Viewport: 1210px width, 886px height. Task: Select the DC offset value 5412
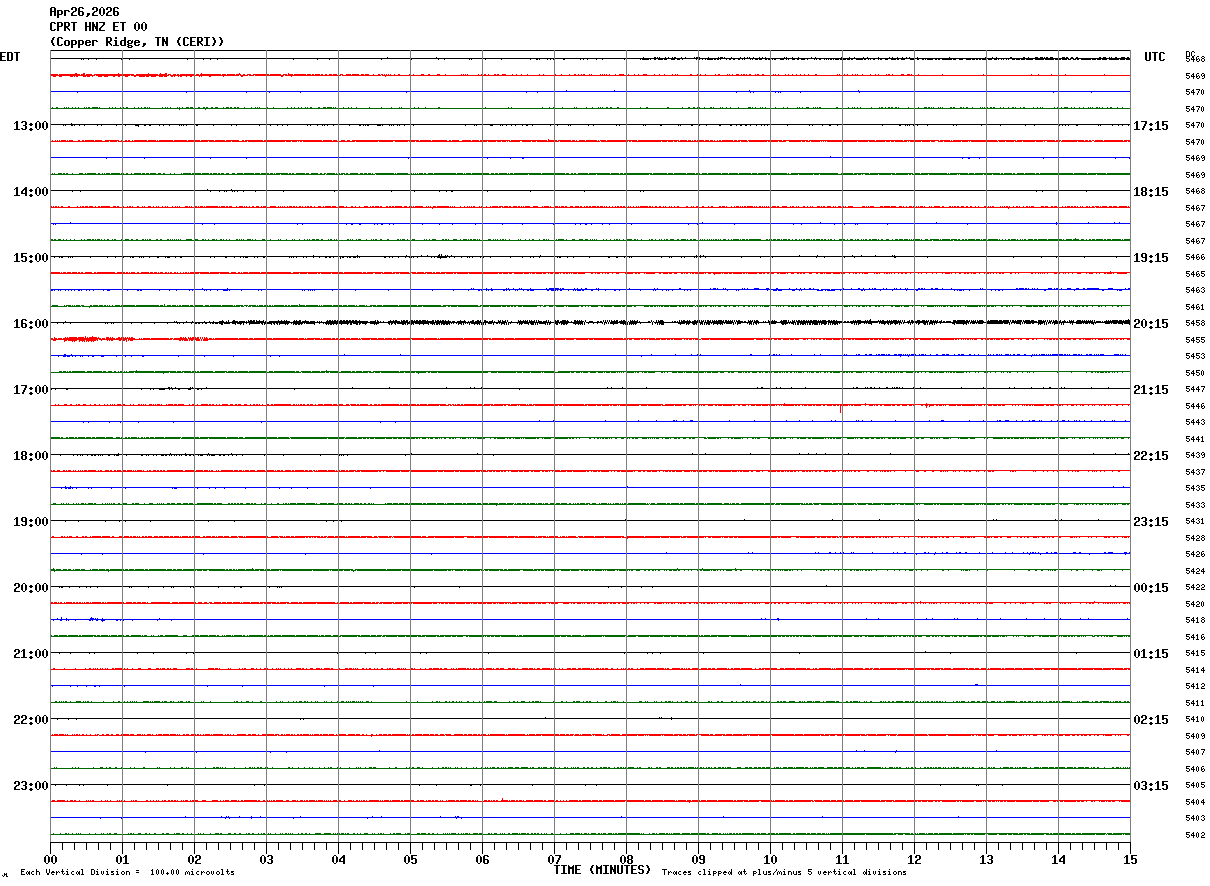tap(1195, 686)
